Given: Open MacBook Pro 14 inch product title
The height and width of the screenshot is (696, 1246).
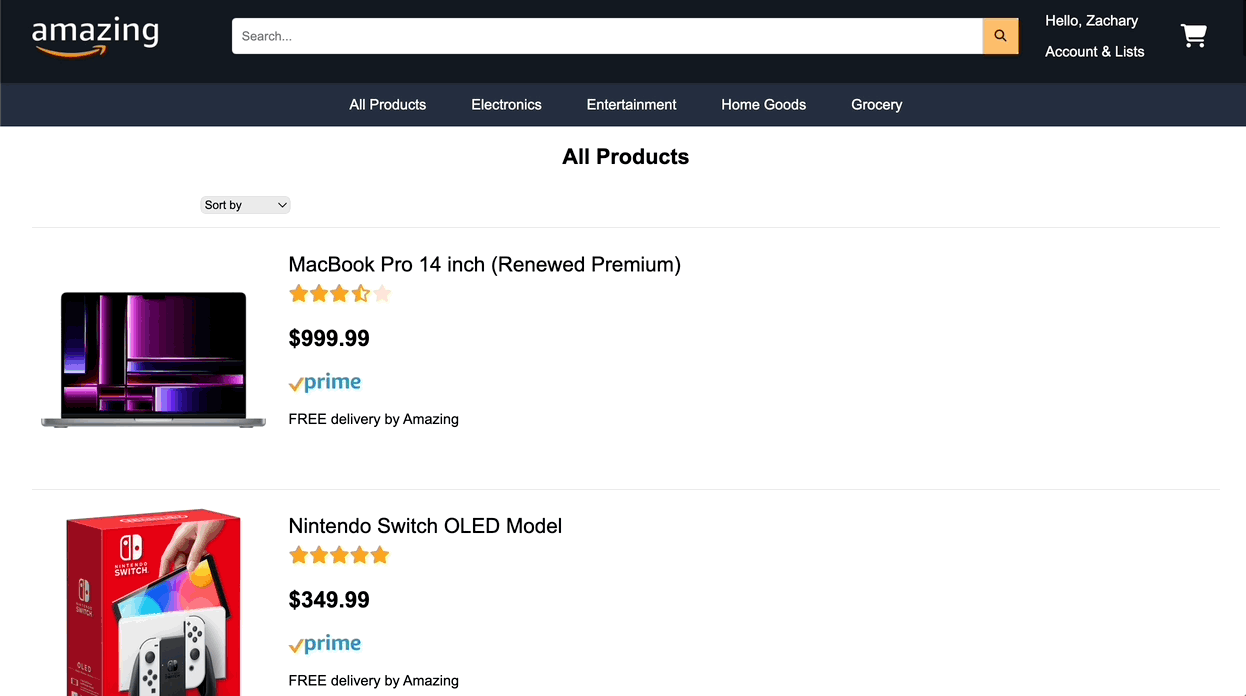Looking at the screenshot, I should (x=484, y=264).
